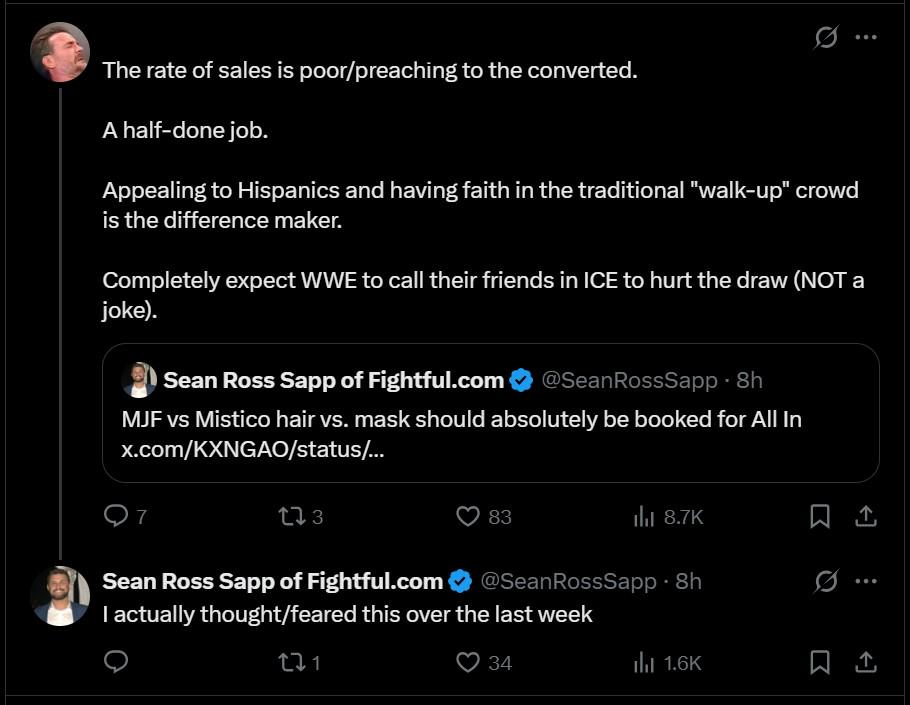Screen dimensions: 910x705
Task: Share the first tweet
Action: pos(865,516)
